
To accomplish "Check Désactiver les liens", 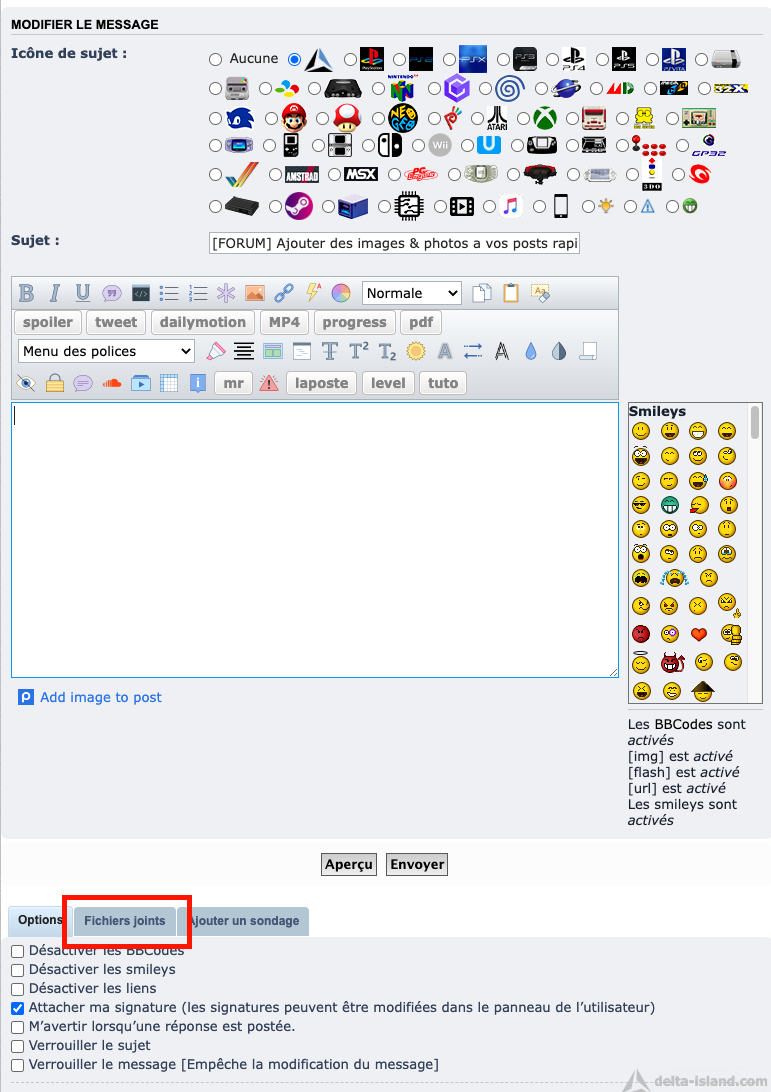I will pyautogui.click(x=18, y=989).
